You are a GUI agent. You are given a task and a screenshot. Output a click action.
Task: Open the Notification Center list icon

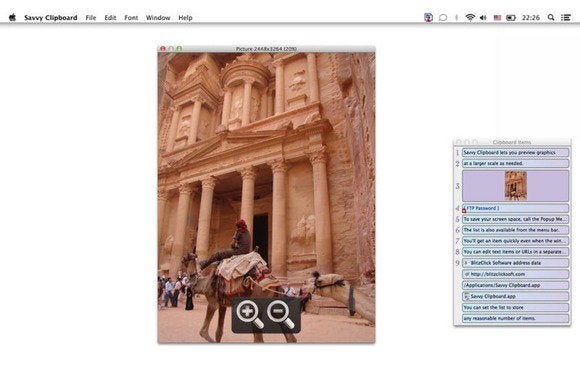566,17
